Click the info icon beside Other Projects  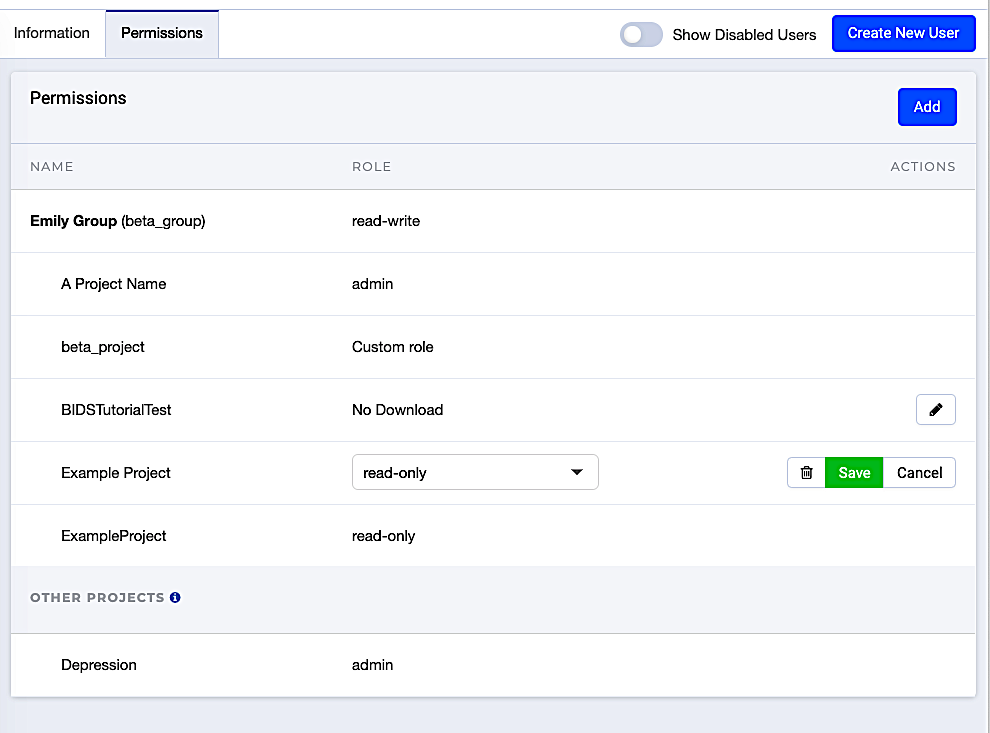(175, 598)
